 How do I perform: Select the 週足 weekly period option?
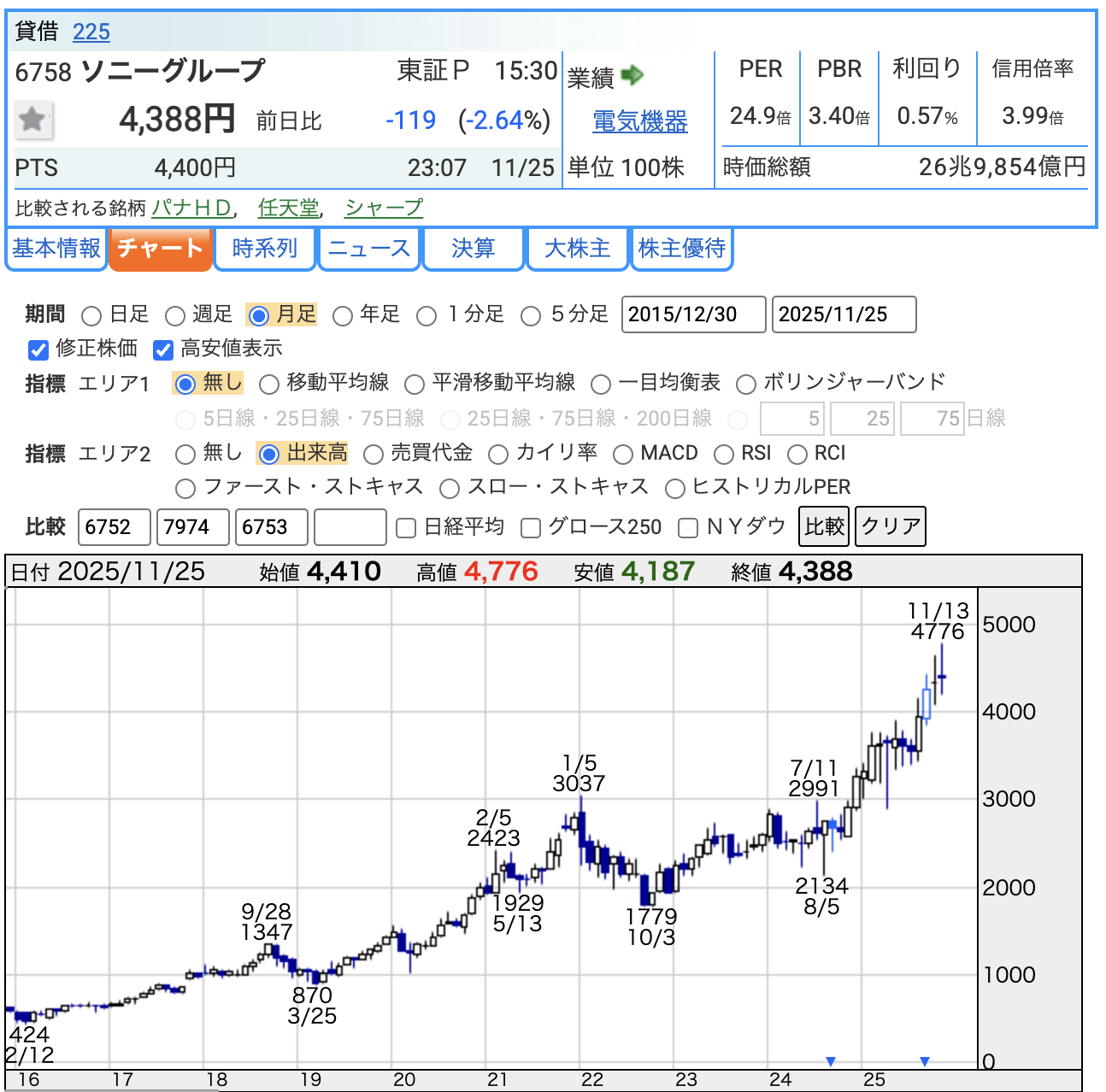click(x=175, y=316)
